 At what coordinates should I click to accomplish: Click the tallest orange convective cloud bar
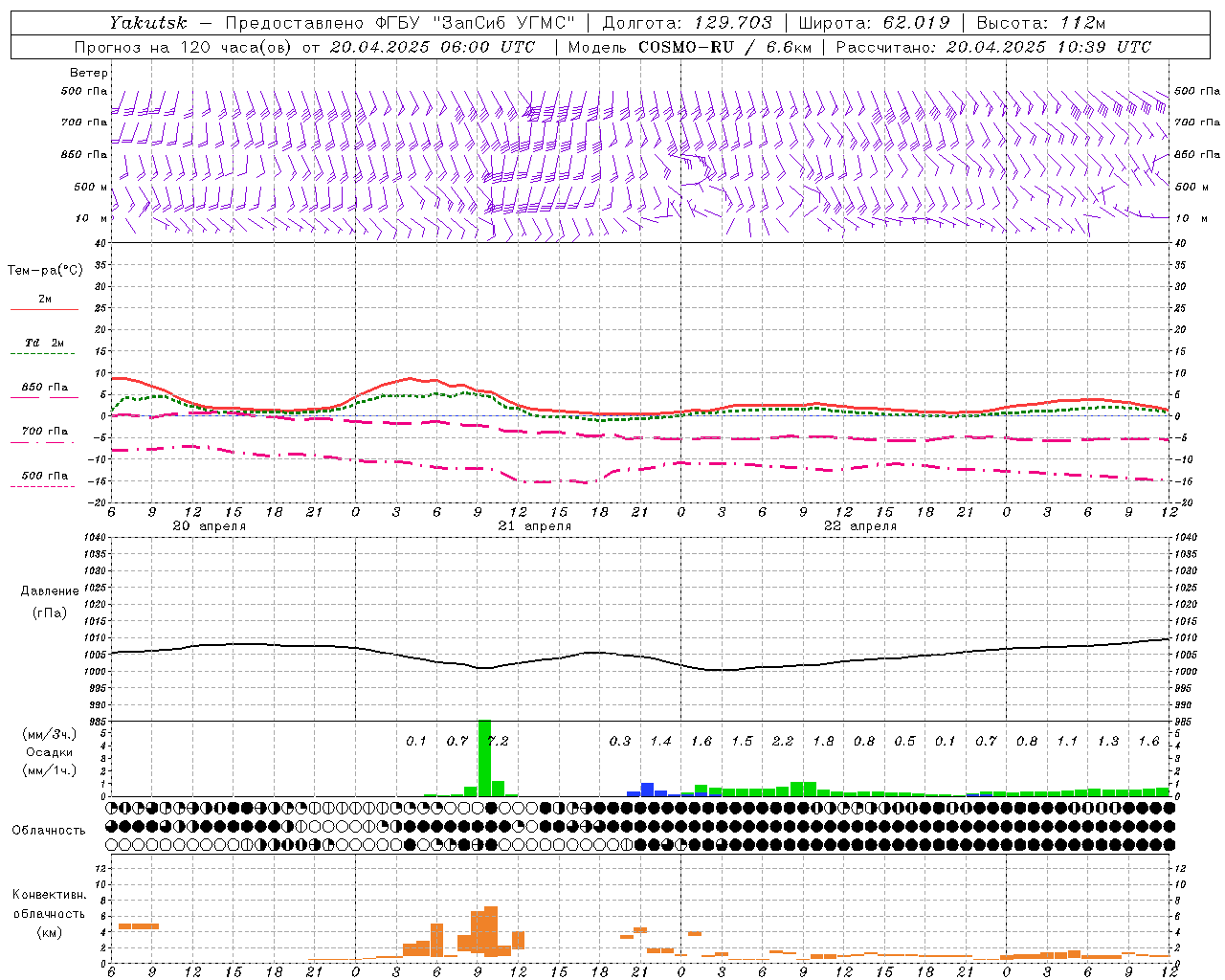[491, 931]
